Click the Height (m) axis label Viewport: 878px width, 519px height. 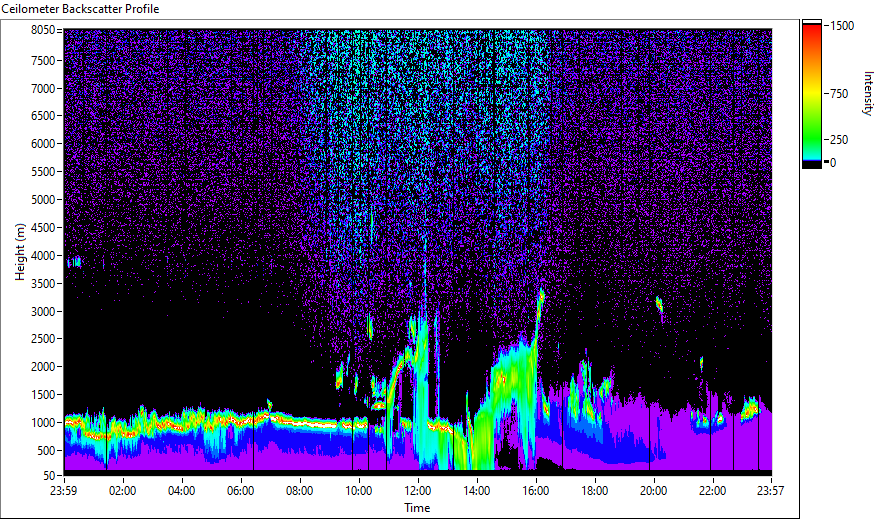pyautogui.click(x=20, y=252)
